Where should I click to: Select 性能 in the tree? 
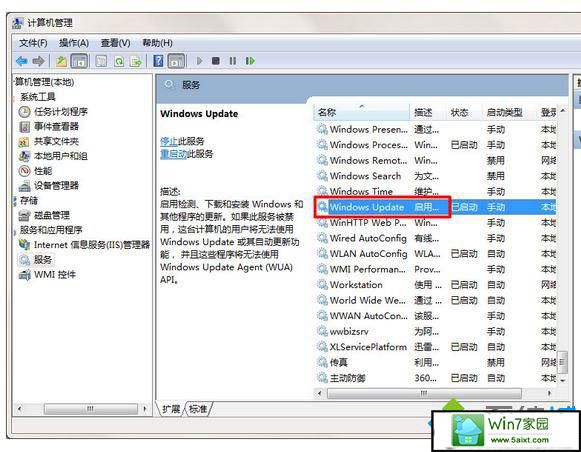(36, 171)
